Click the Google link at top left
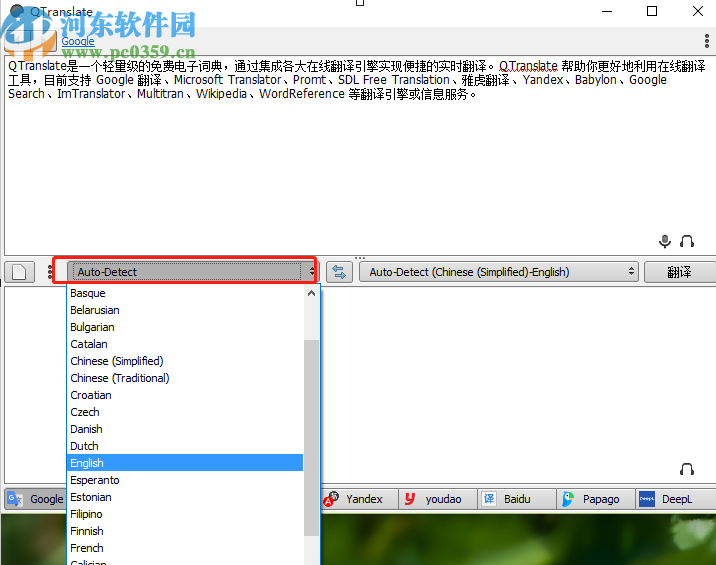The height and width of the screenshot is (565, 716). pyautogui.click(x=78, y=41)
